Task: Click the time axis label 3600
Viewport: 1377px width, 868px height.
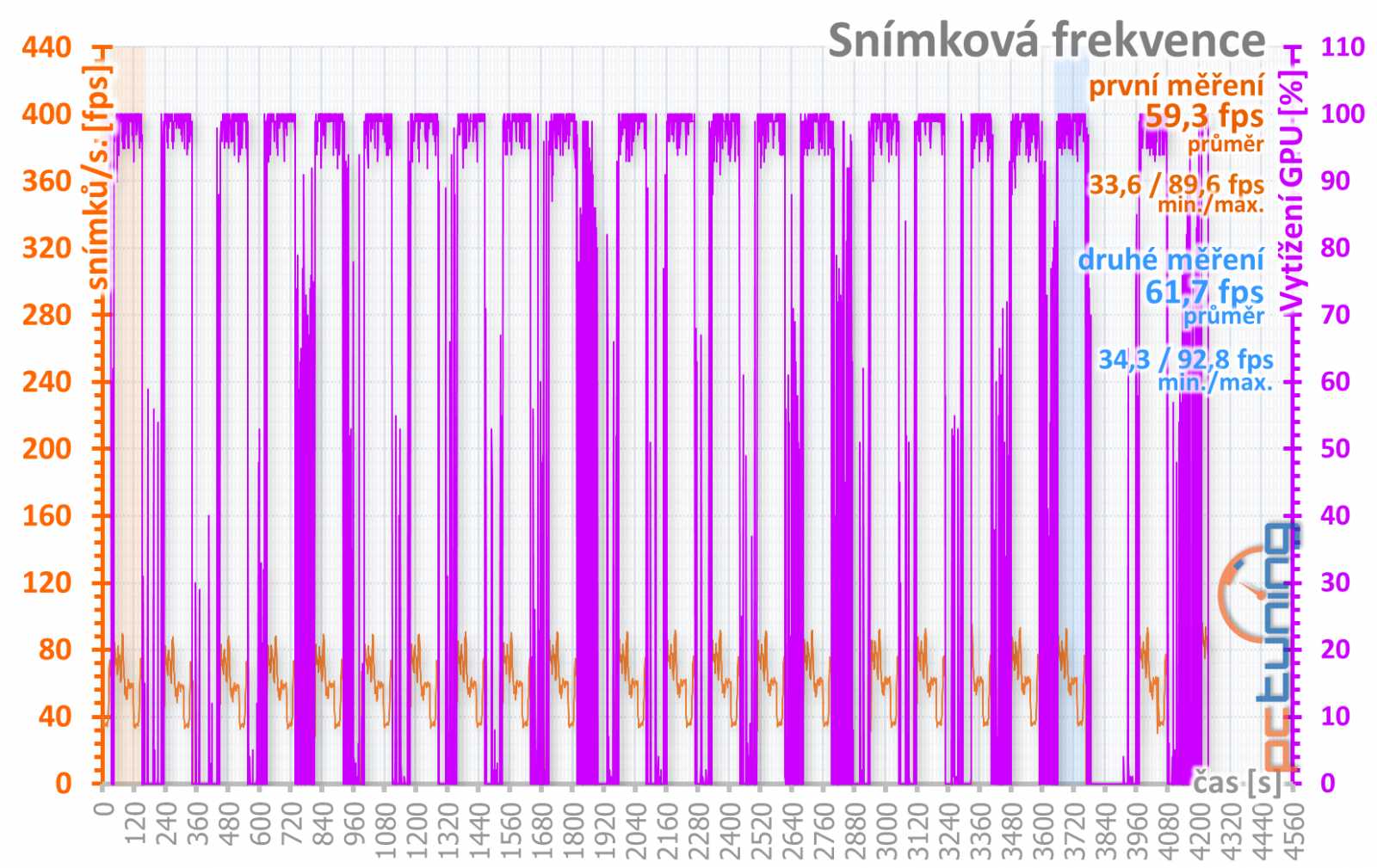Action: point(1043,829)
